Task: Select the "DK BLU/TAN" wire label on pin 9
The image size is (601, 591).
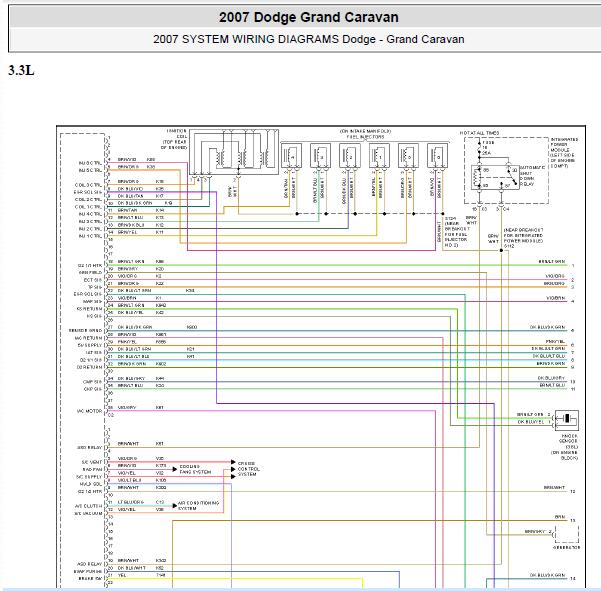Action: pos(130,196)
